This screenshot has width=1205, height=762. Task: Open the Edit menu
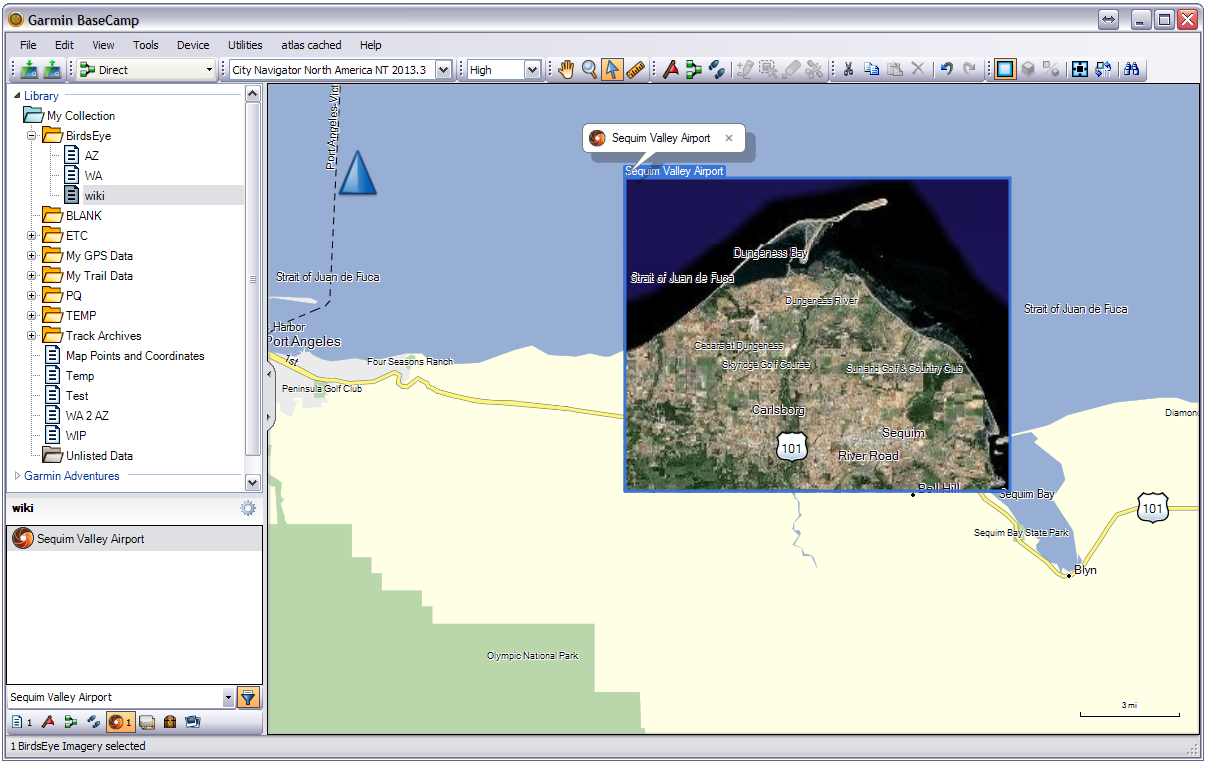coord(64,45)
